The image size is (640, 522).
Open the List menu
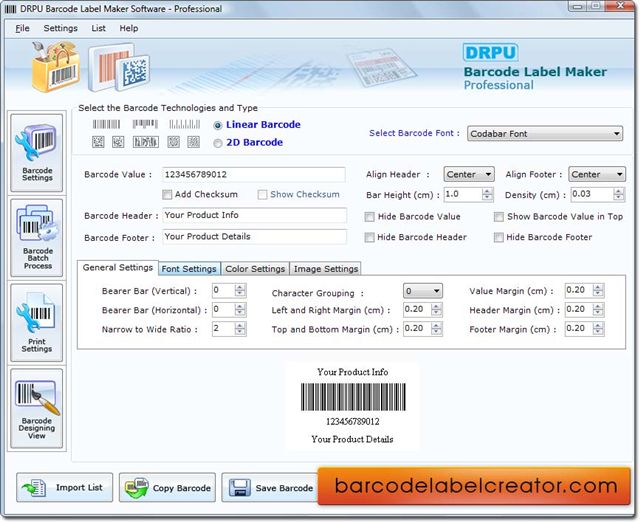tap(98, 28)
